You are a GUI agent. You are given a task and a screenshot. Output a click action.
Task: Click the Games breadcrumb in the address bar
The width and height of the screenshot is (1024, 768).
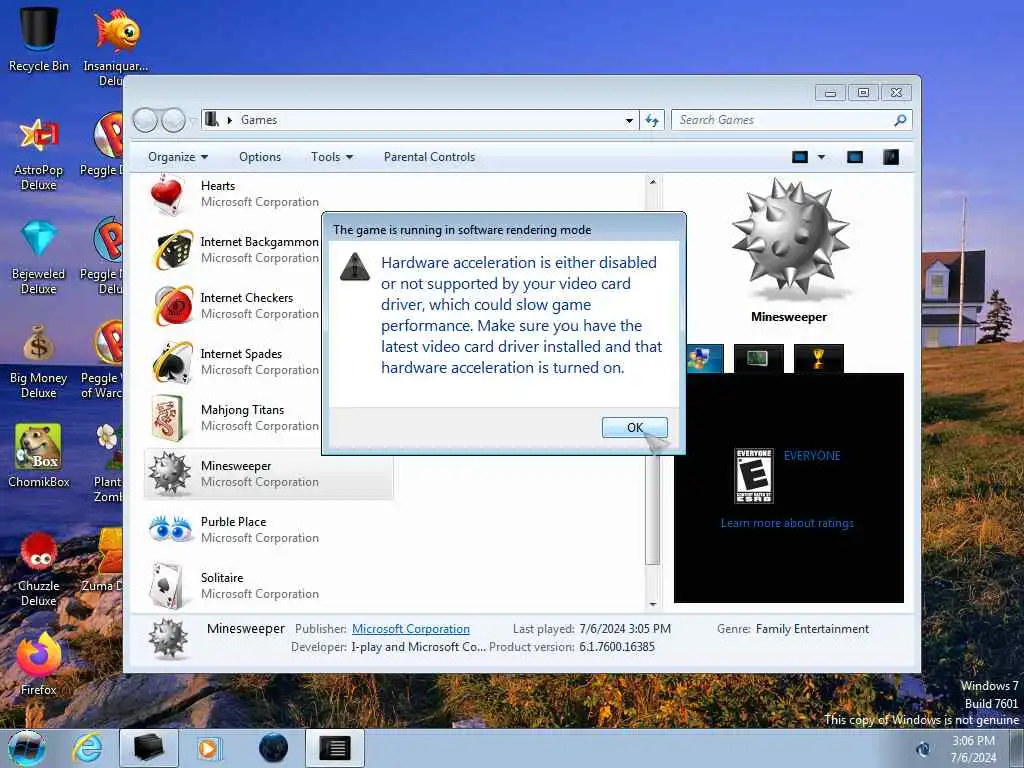click(259, 120)
